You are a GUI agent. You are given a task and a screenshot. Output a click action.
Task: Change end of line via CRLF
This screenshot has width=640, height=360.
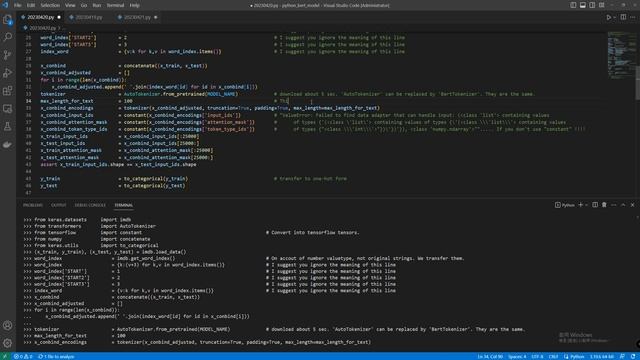pyautogui.click(x=553, y=356)
